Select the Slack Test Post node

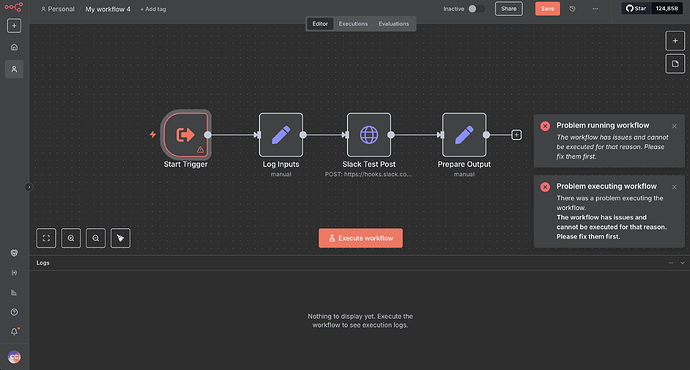click(369, 135)
